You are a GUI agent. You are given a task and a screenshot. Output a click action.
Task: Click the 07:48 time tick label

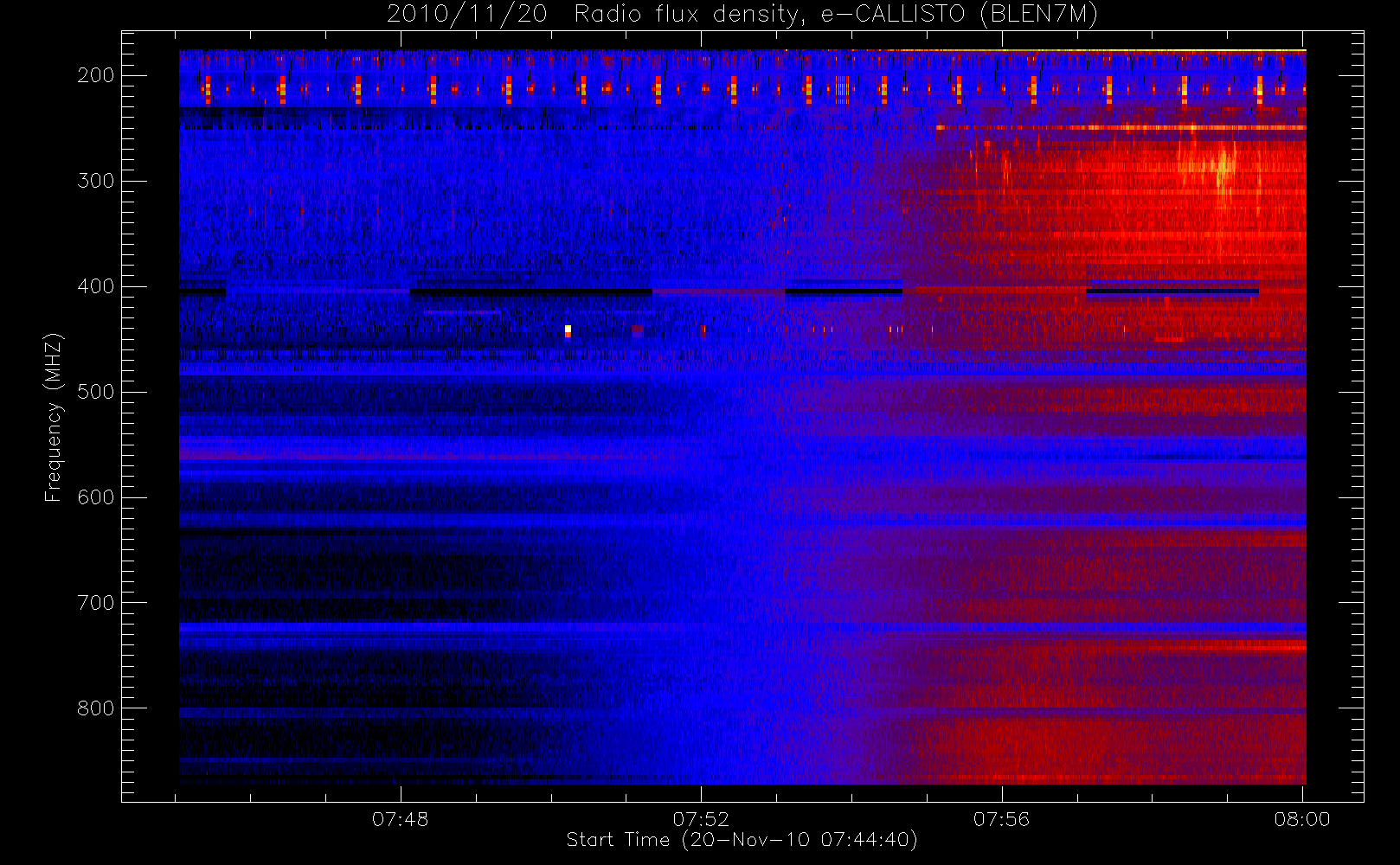(x=401, y=819)
